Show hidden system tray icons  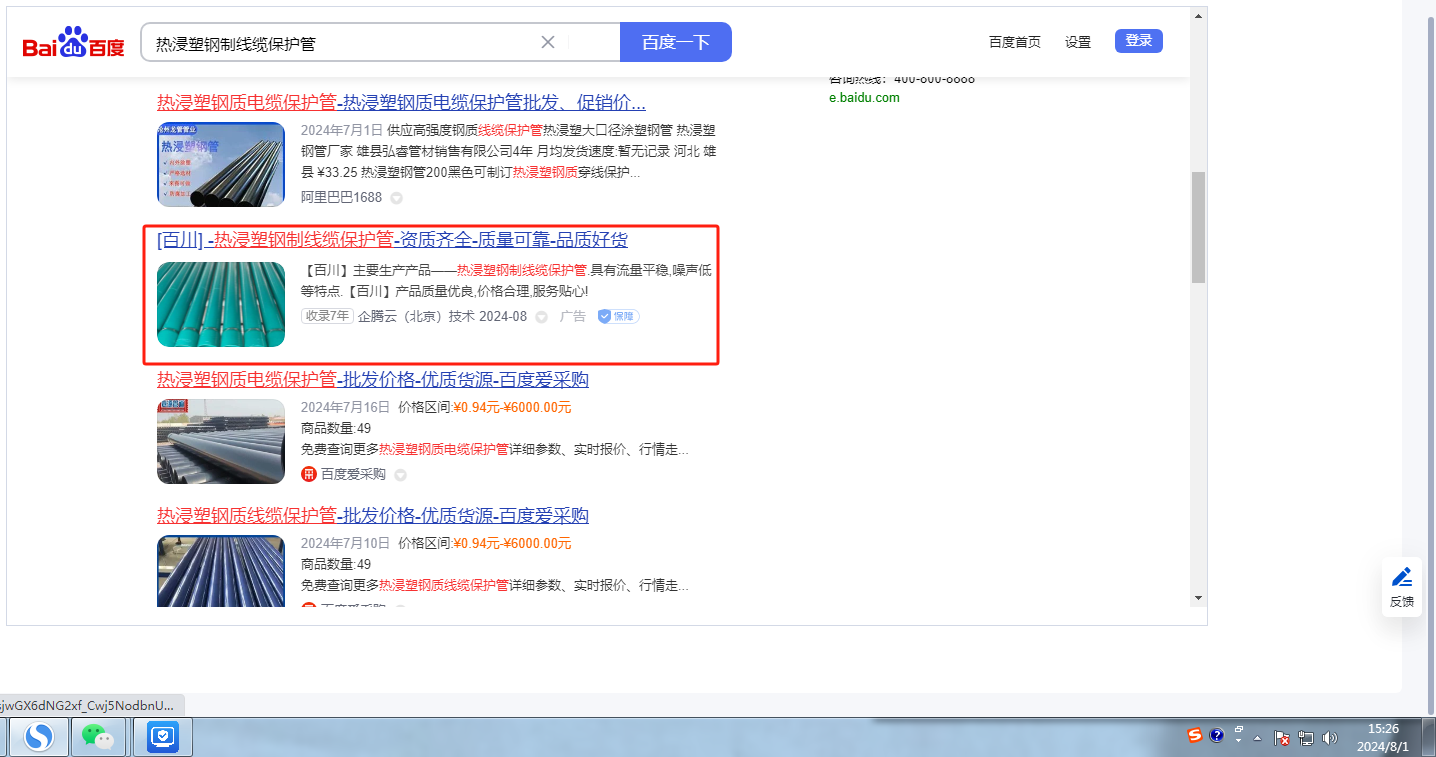[x=1257, y=738]
